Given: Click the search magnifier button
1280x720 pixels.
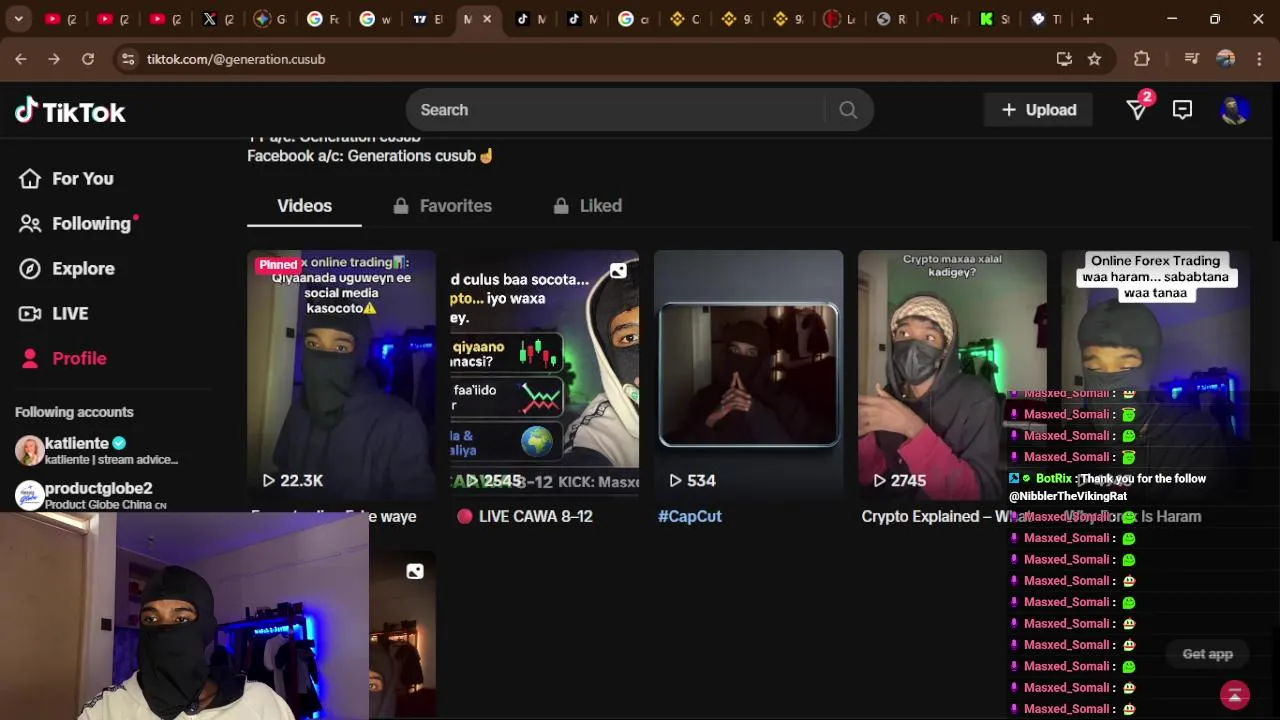Looking at the screenshot, I should coord(848,110).
